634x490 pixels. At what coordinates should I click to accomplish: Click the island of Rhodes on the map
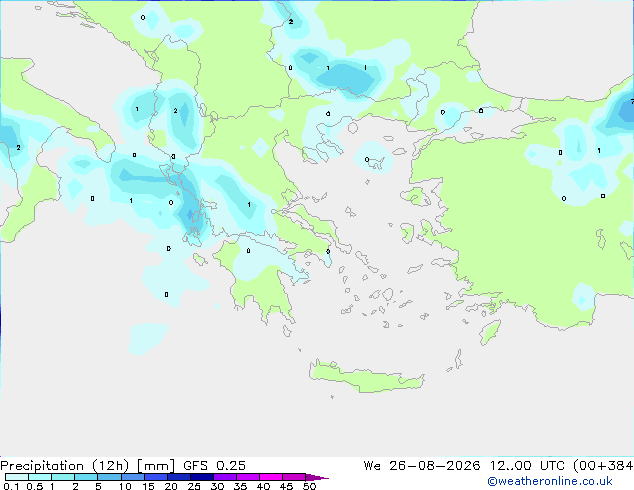[x=490, y=332]
